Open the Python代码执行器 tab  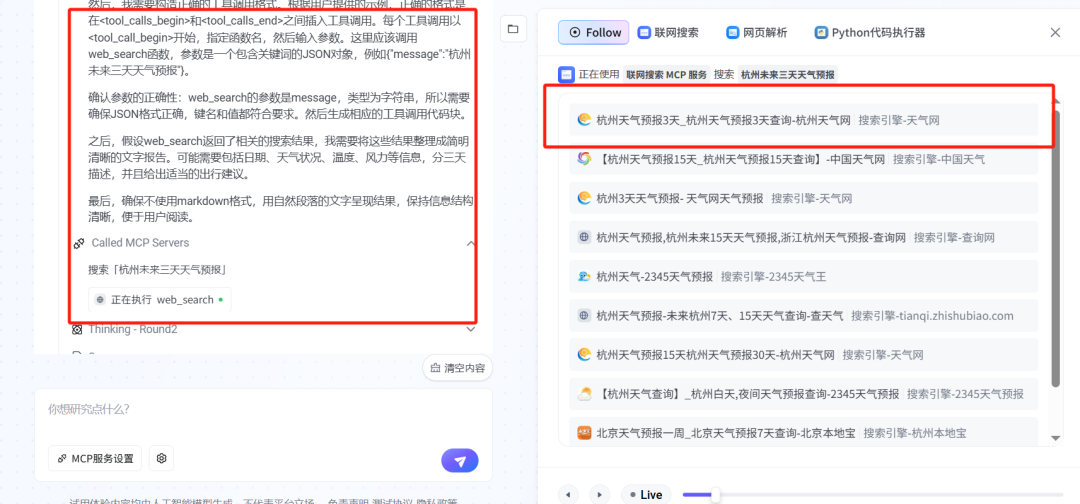pos(870,32)
